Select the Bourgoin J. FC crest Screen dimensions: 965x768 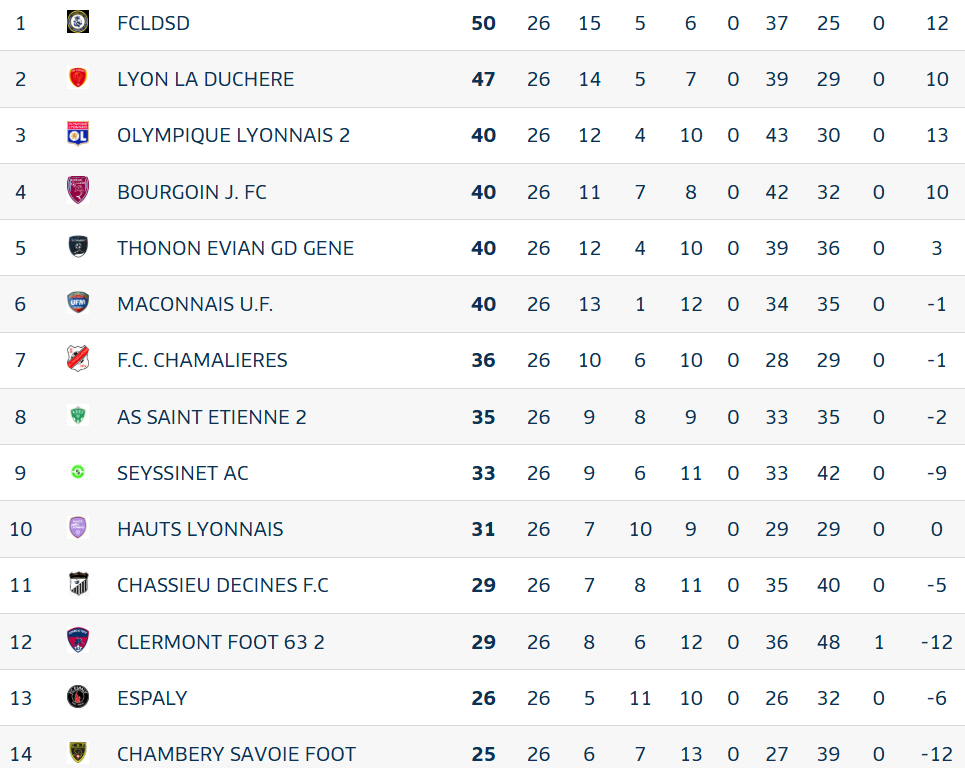click(78, 190)
